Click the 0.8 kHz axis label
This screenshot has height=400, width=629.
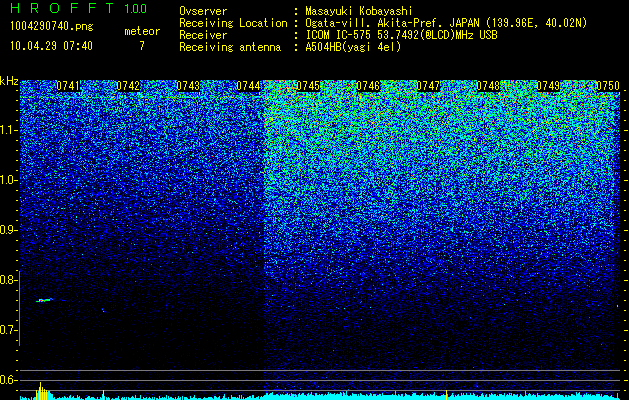8,280
